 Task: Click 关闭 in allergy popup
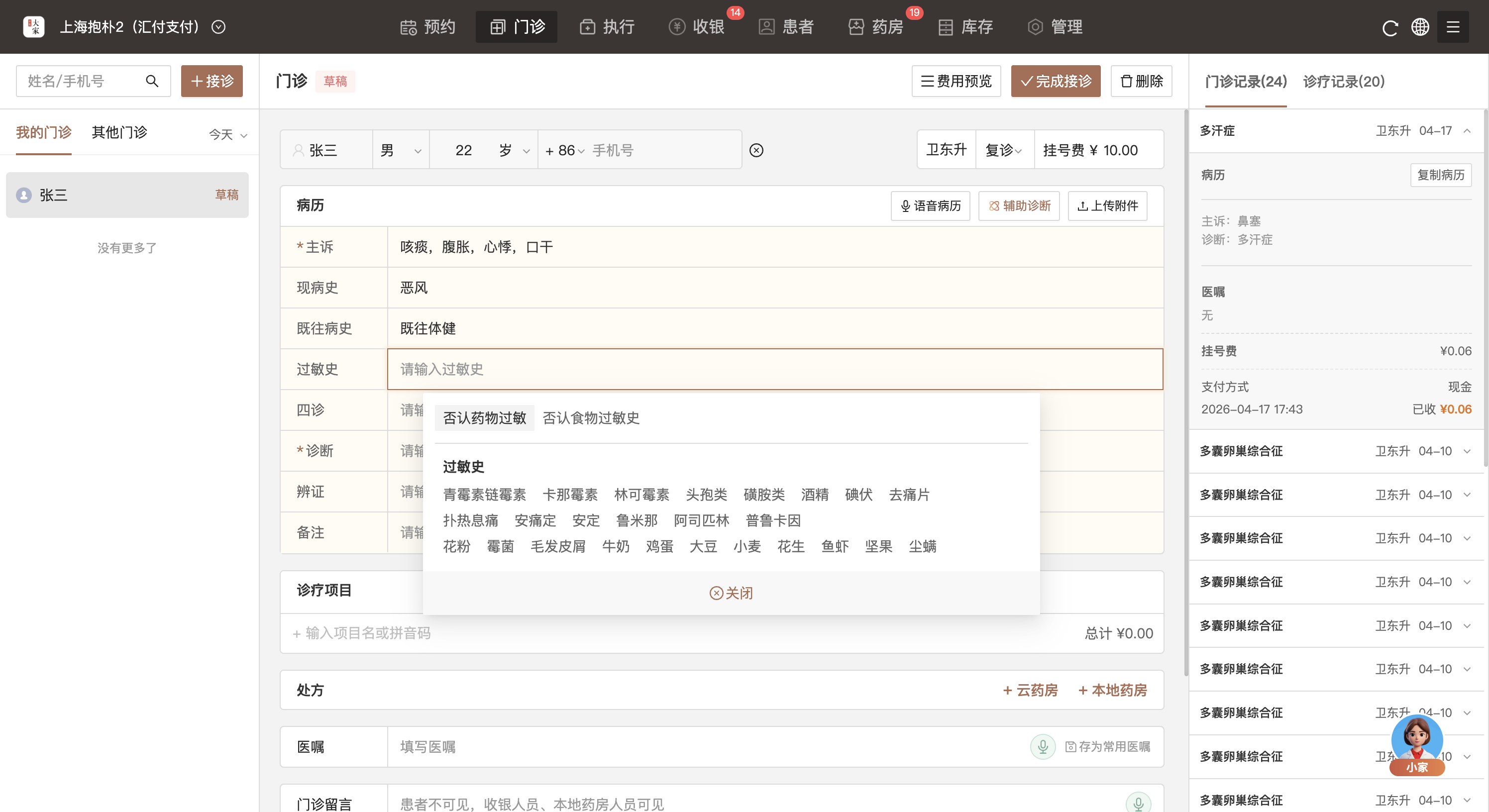[x=731, y=593]
